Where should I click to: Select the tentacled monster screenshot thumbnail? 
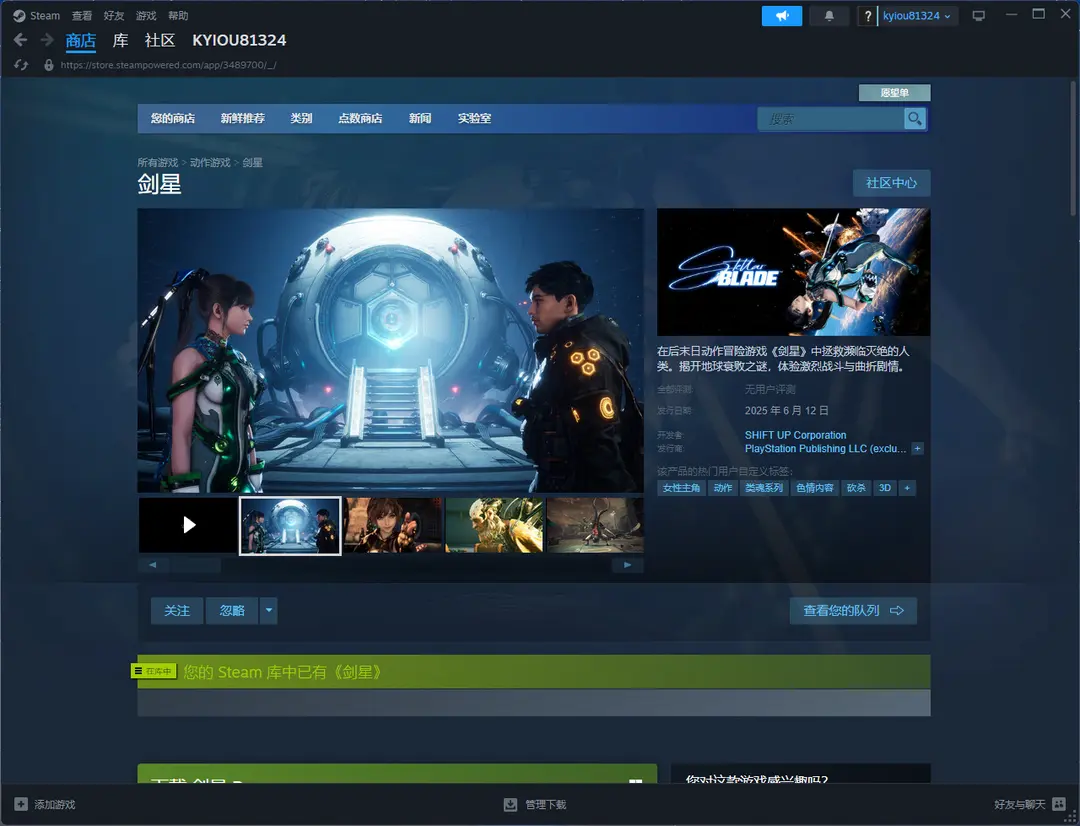pyautogui.click(x=594, y=525)
